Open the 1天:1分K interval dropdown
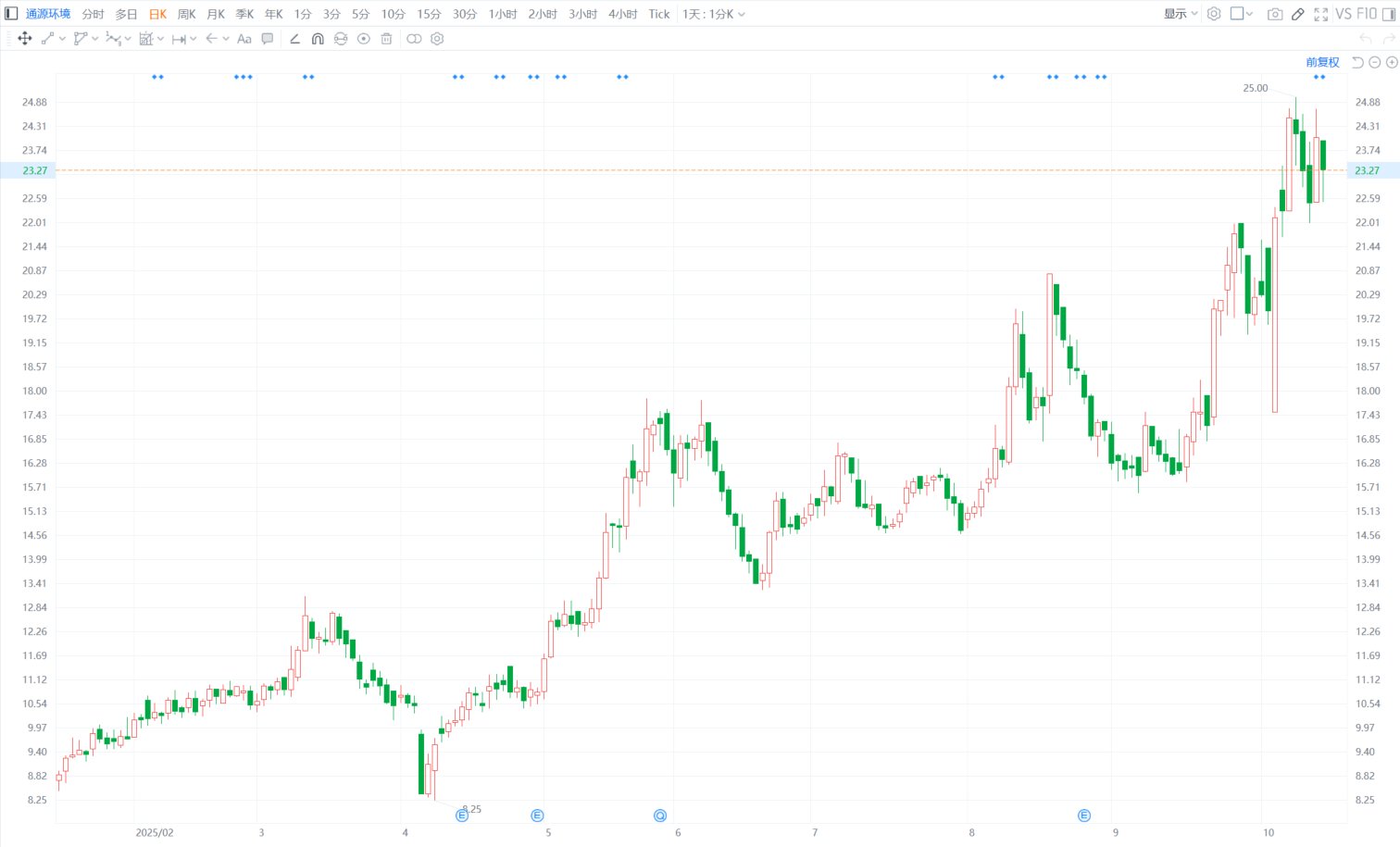This screenshot has height=847, width=1400. tap(713, 14)
